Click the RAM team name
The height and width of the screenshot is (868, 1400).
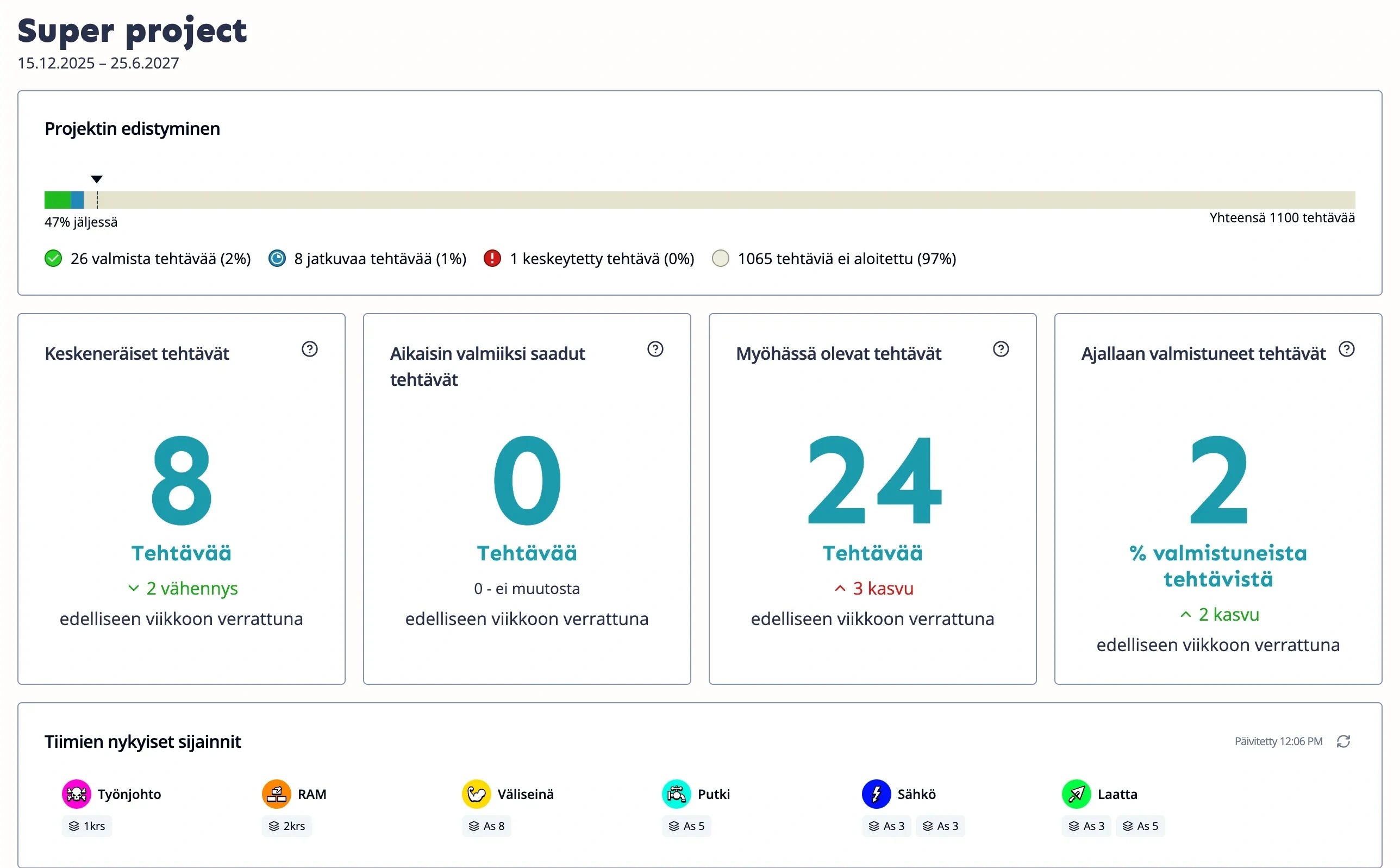click(x=312, y=794)
